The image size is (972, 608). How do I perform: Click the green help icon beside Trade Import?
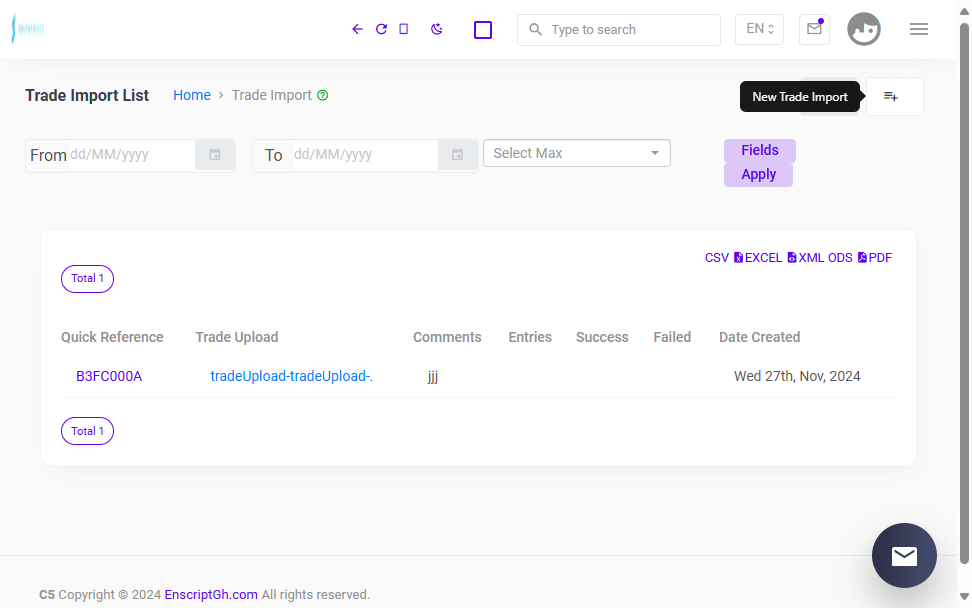point(322,95)
